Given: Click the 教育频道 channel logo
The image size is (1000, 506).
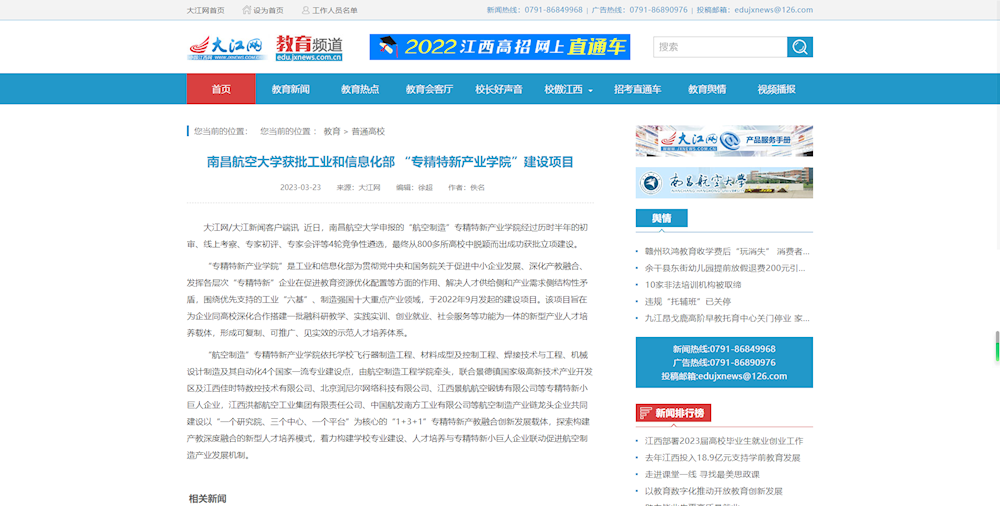Looking at the screenshot, I should [x=310, y=47].
